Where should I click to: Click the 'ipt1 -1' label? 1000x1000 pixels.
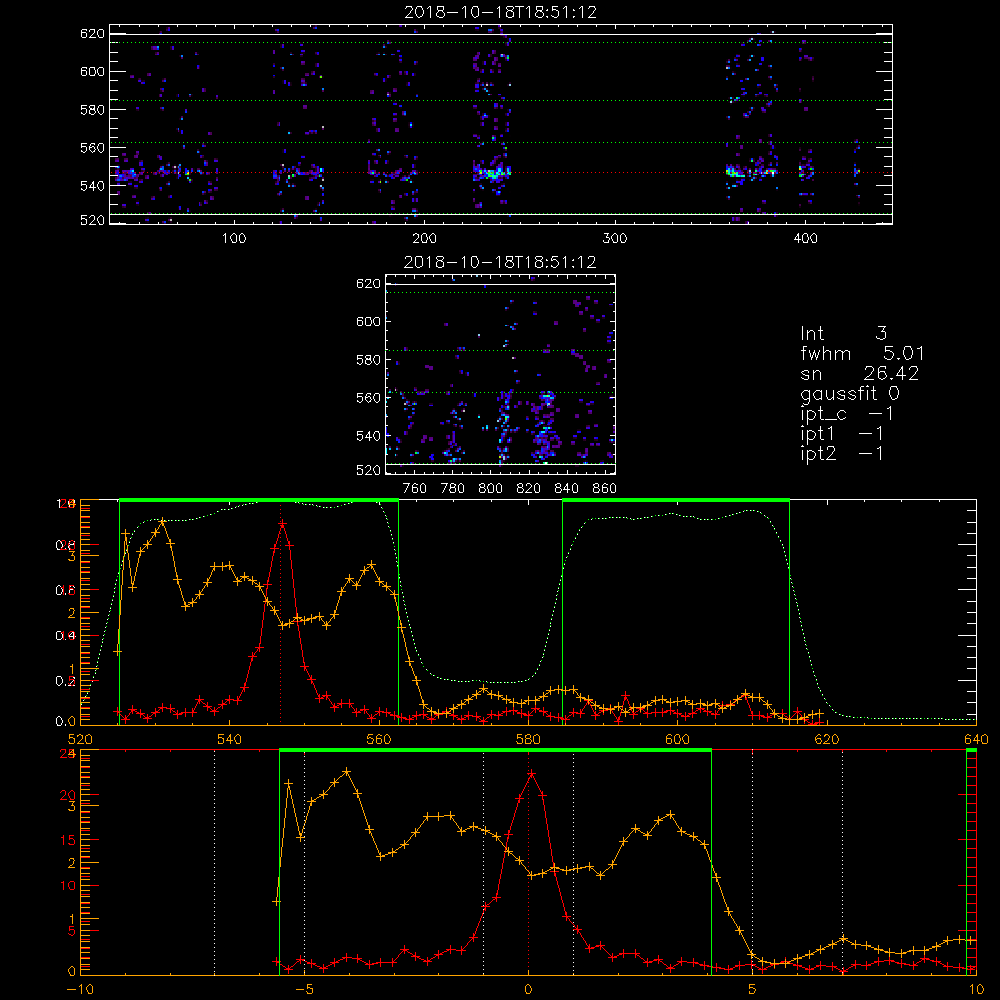(842, 434)
